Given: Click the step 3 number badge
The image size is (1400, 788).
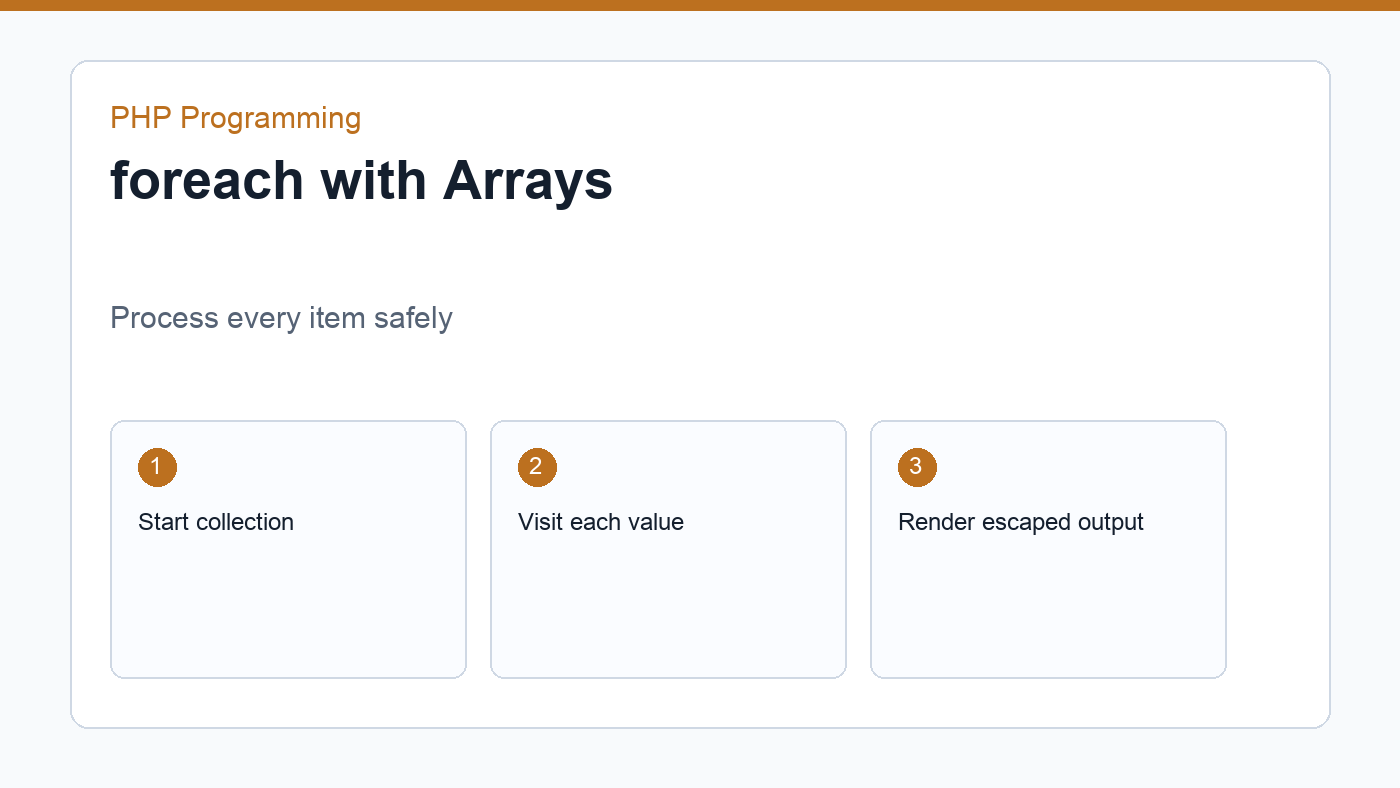Looking at the screenshot, I should [x=917, y=467].
